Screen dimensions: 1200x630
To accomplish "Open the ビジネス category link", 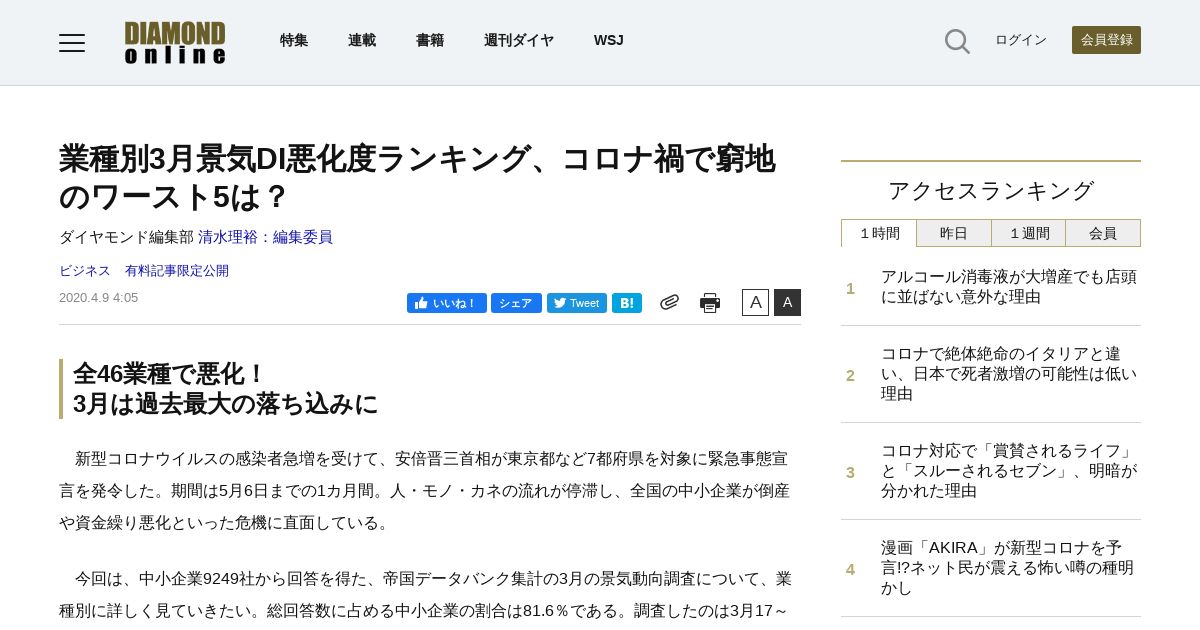I will point(85,271).
